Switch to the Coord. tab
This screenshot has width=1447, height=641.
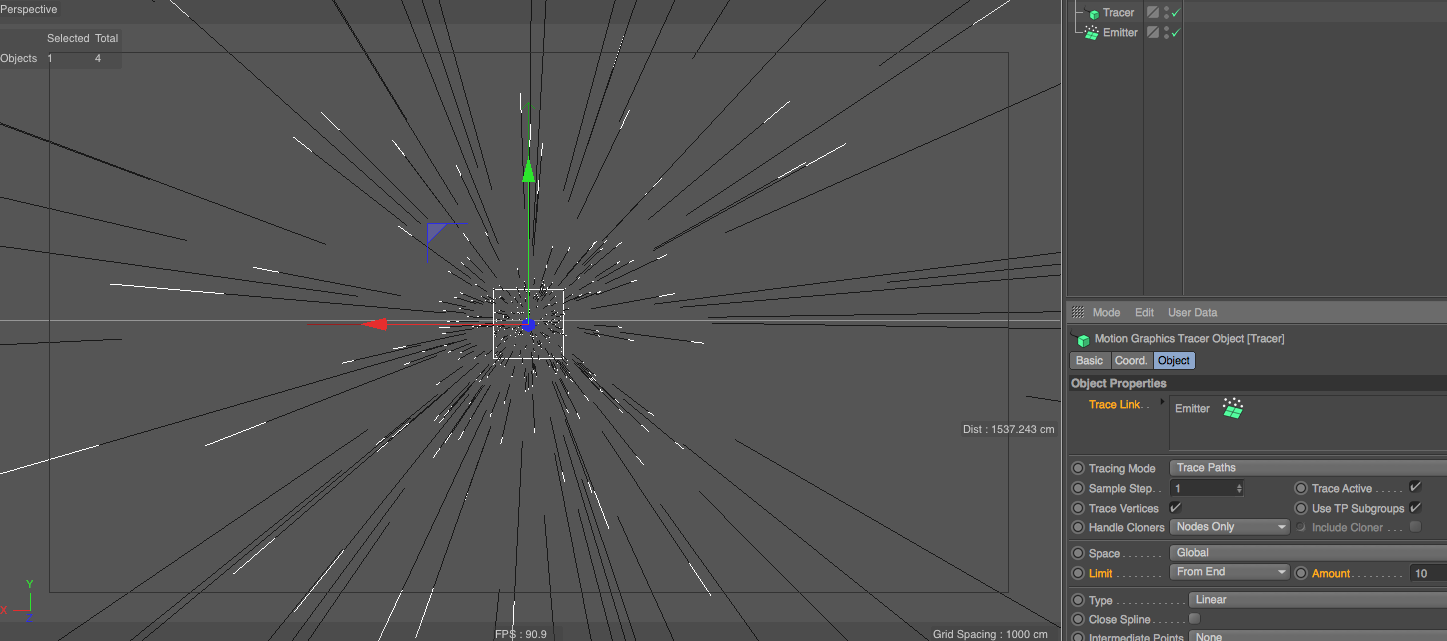pyautogui.click(x=1131, y=360)
